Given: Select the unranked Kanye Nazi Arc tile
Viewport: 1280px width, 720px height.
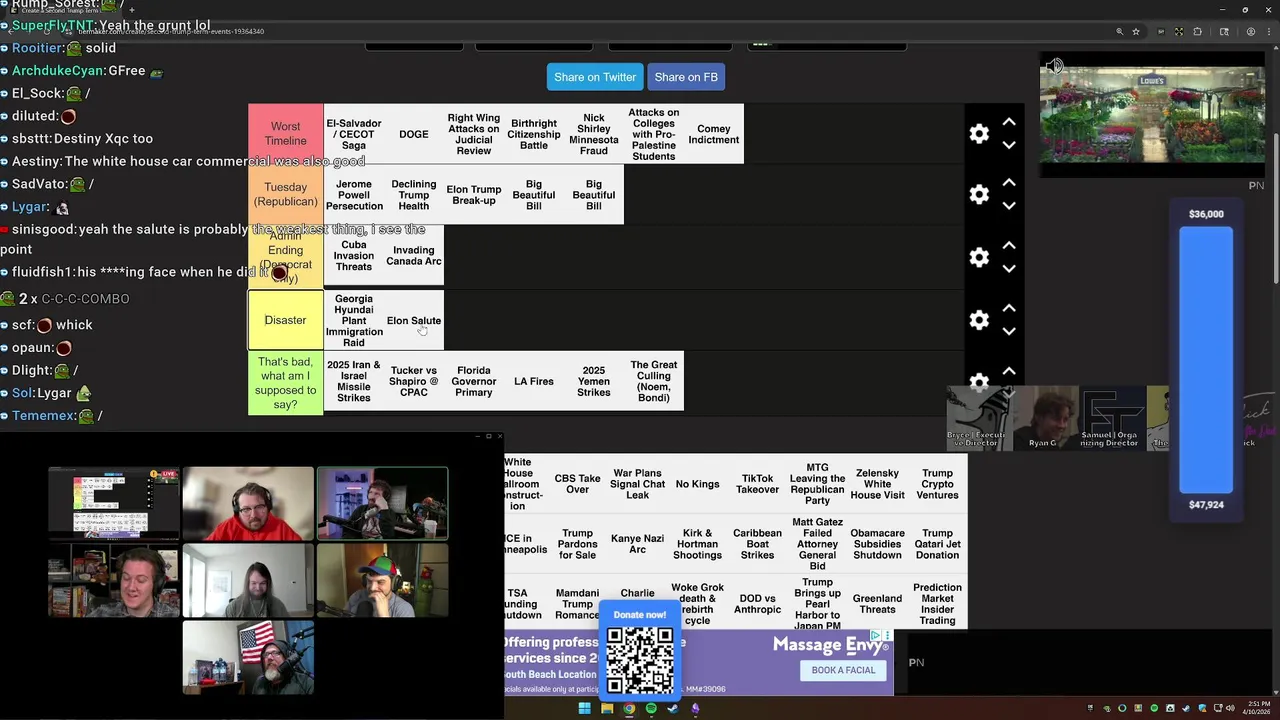Looking at the screenshot, I should 637,544.
